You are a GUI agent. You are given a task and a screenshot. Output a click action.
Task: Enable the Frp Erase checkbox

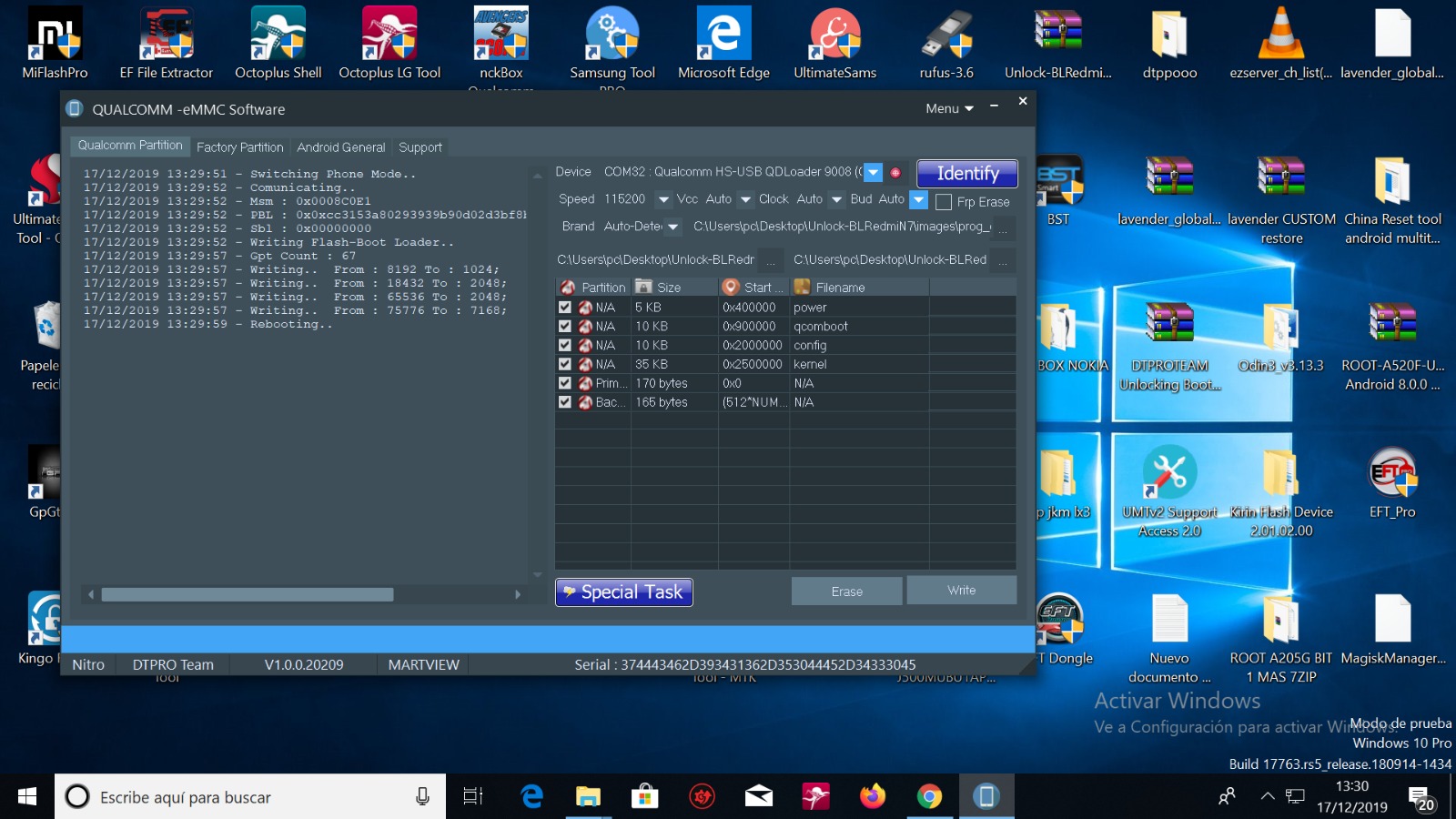944,202
